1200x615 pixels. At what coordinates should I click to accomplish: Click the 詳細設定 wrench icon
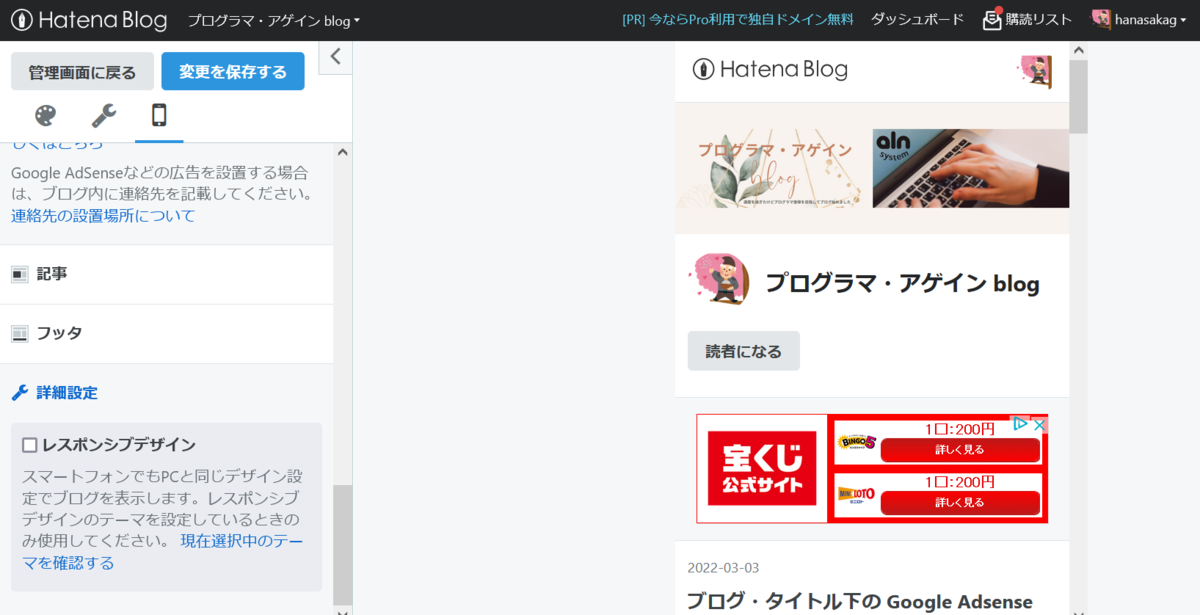[20, 393]
